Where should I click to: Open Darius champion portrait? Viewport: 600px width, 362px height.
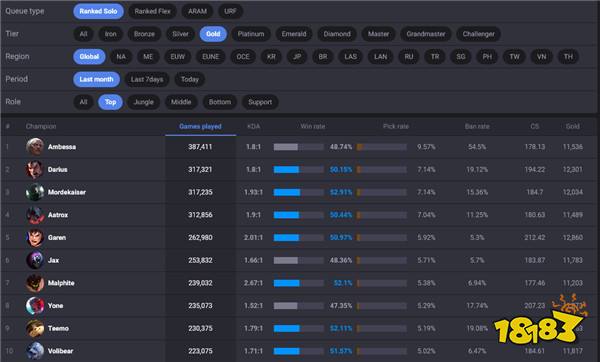[35, 170]
